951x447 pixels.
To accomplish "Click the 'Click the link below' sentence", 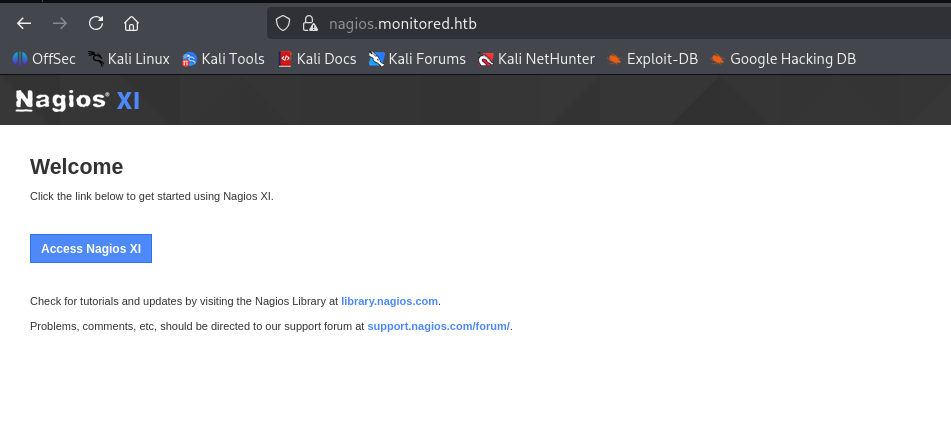I will click(152, 197).
